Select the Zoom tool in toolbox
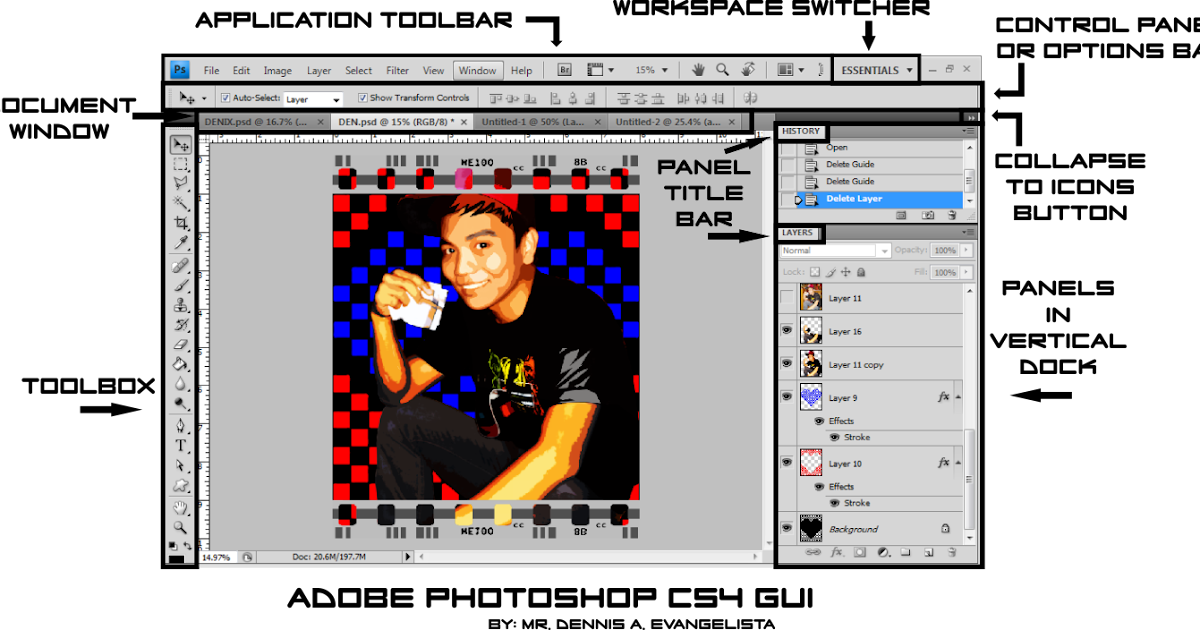The image size is (1200, 630). [181, 527]
